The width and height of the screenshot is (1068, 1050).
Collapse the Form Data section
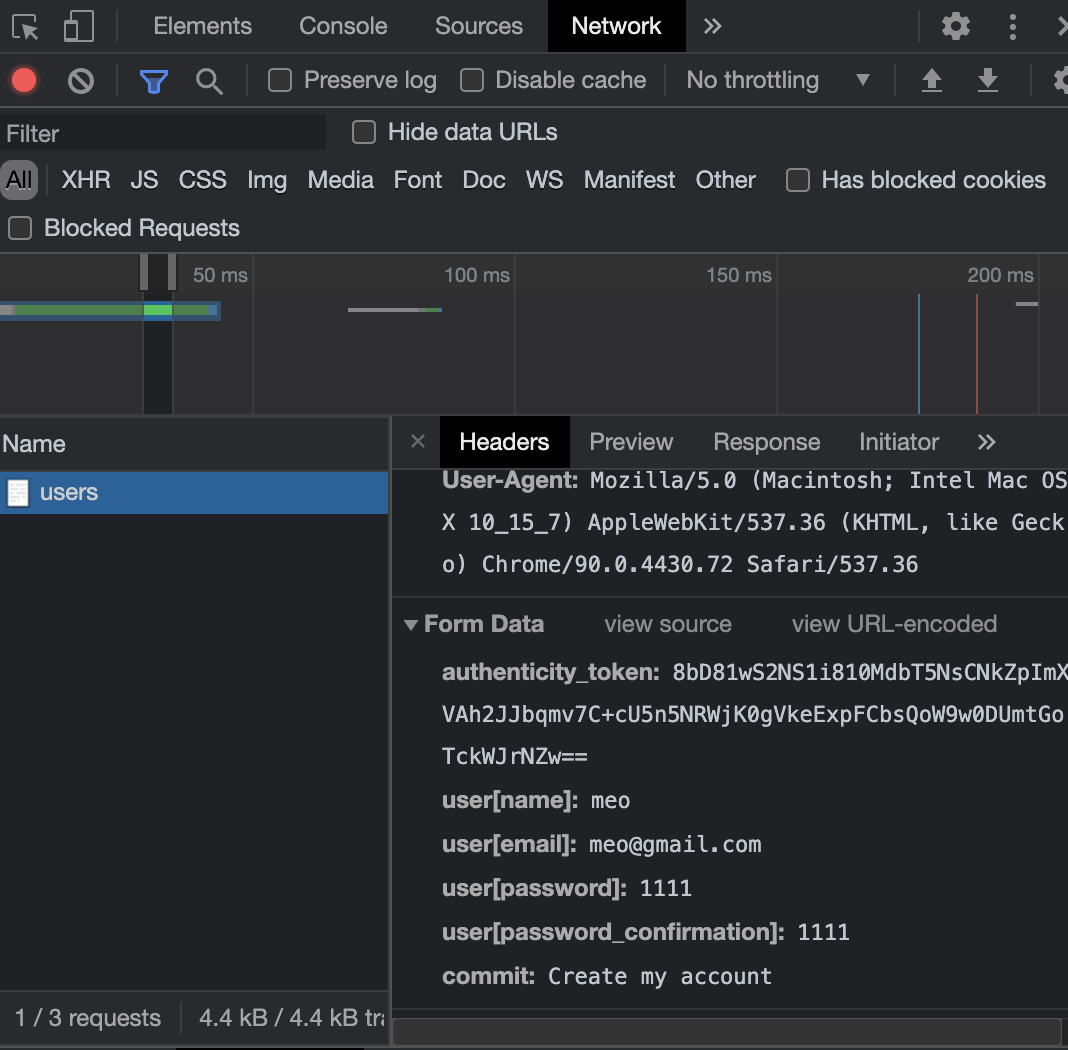(x=411, y=624)
